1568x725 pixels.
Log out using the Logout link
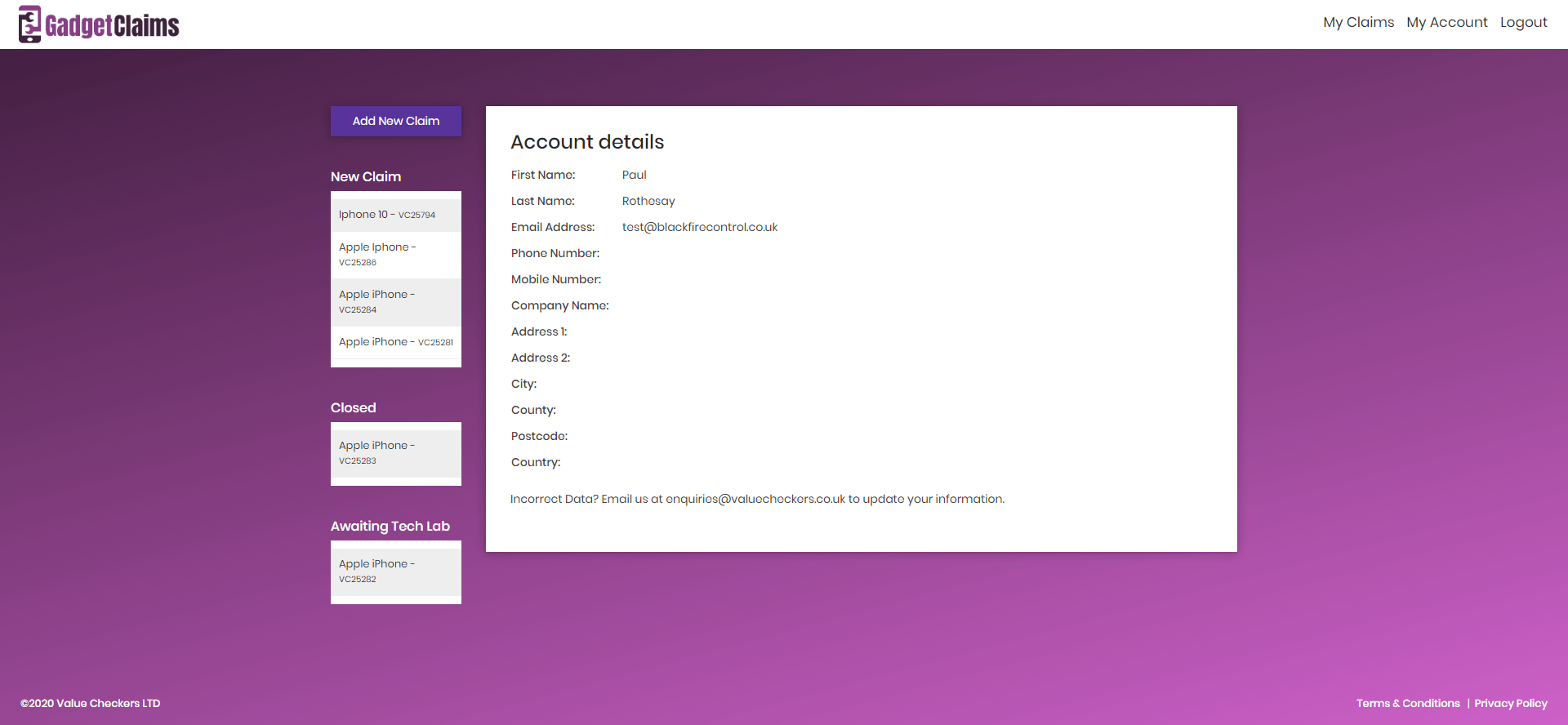coord(1523,23)
